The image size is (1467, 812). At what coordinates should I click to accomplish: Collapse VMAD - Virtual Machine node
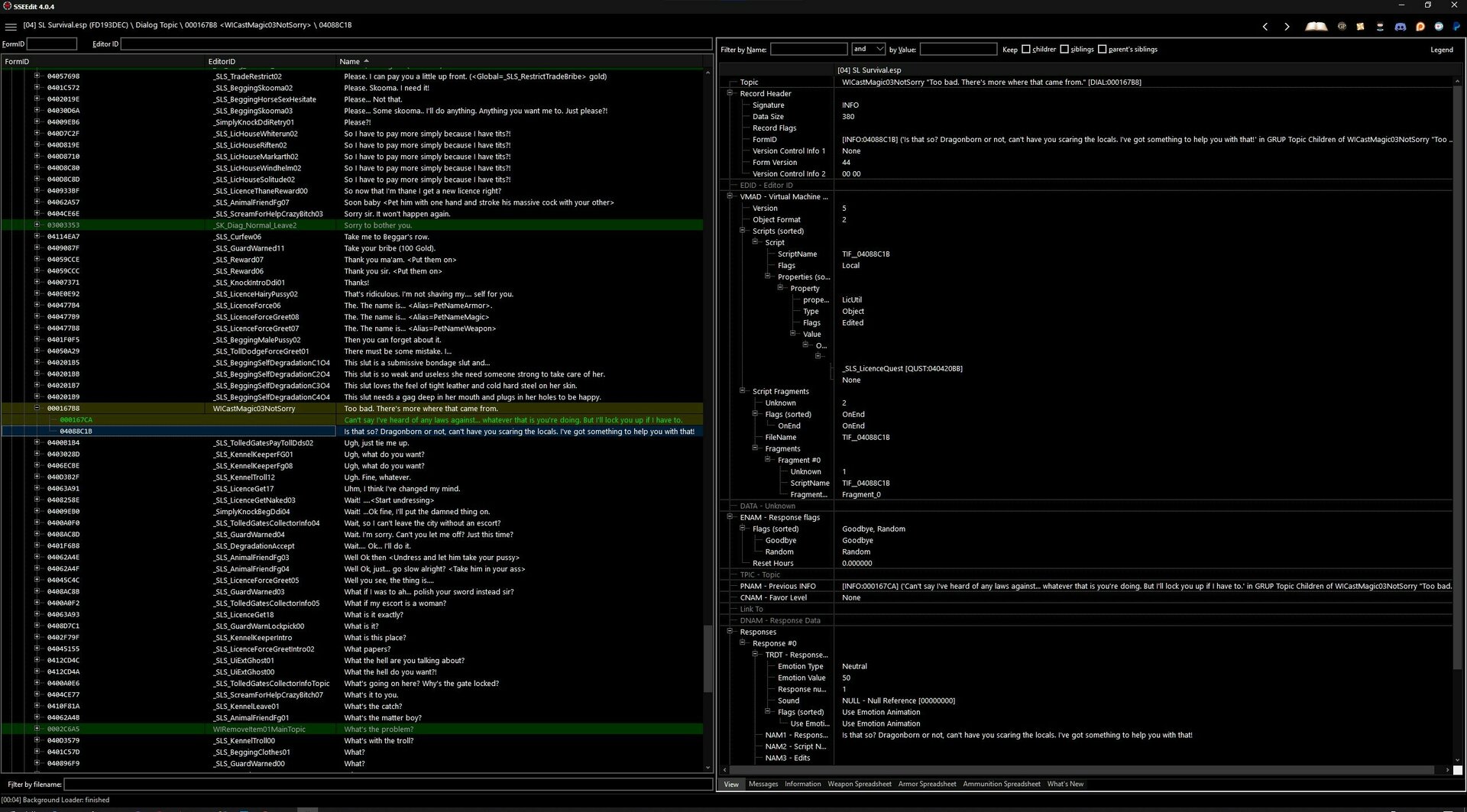[x=730, y=196]
